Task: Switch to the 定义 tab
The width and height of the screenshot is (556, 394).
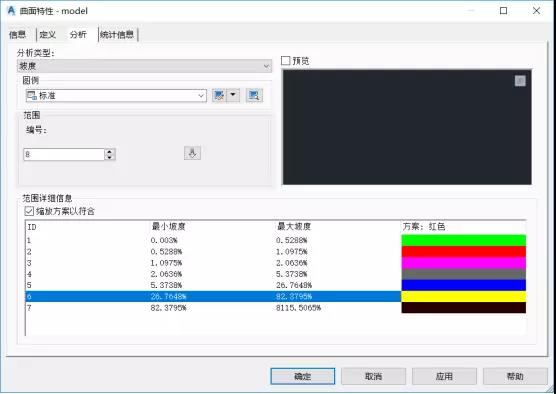Action: point(48,34)
